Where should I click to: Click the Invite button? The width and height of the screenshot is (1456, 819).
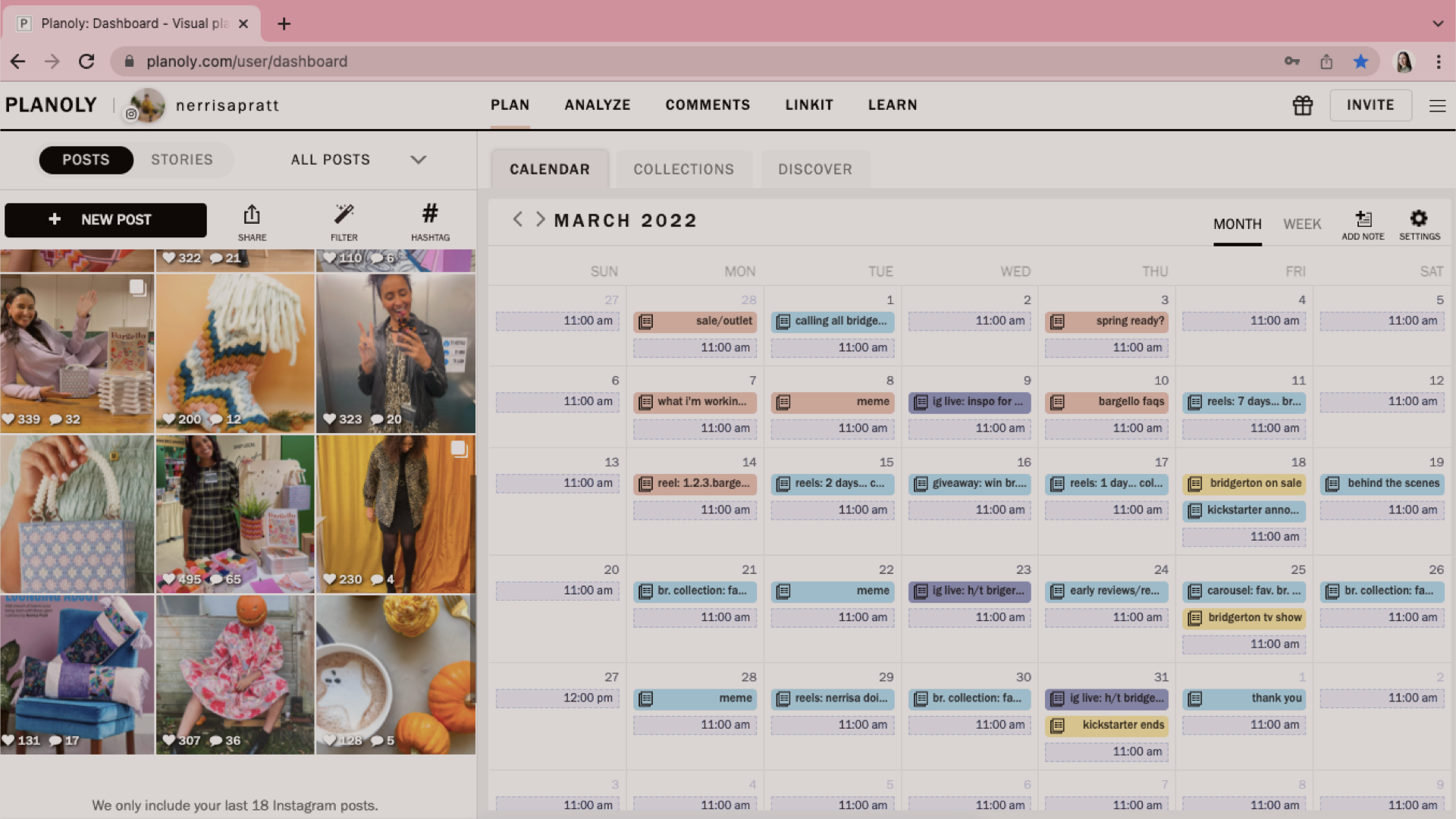point(1370,105)
